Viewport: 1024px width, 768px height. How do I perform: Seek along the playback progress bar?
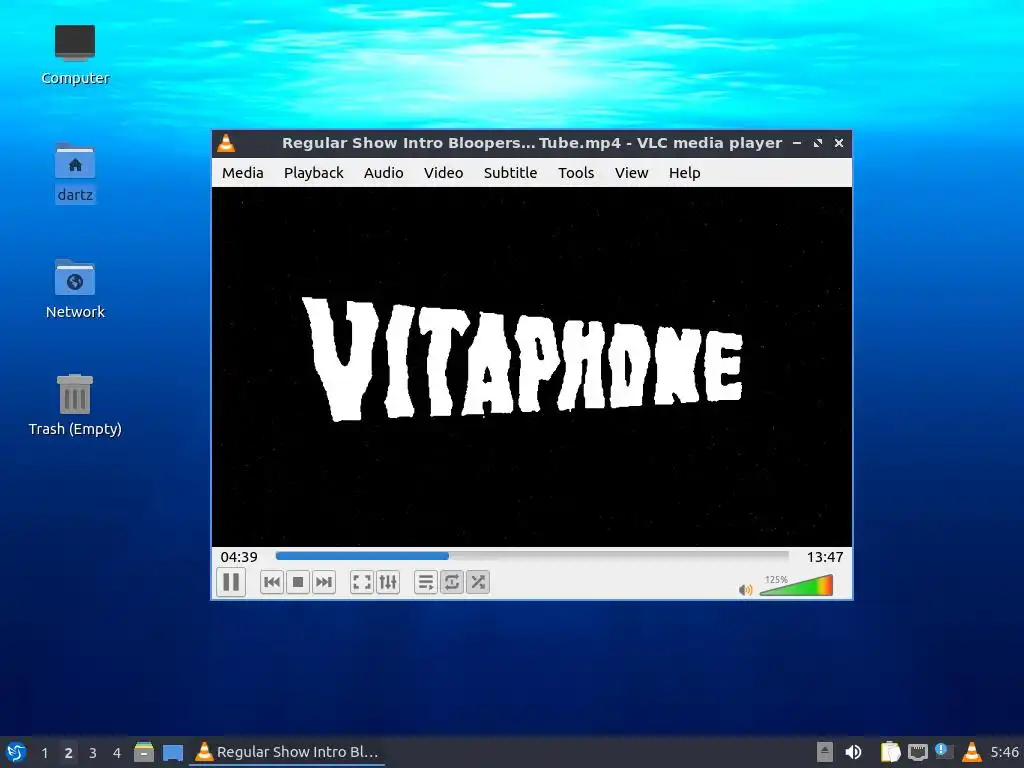[x=532, y=556]
